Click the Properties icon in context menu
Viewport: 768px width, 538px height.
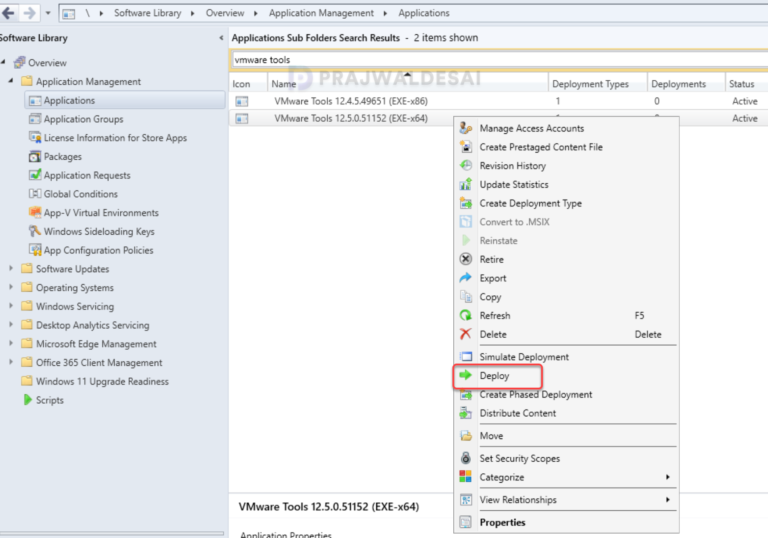465,522
